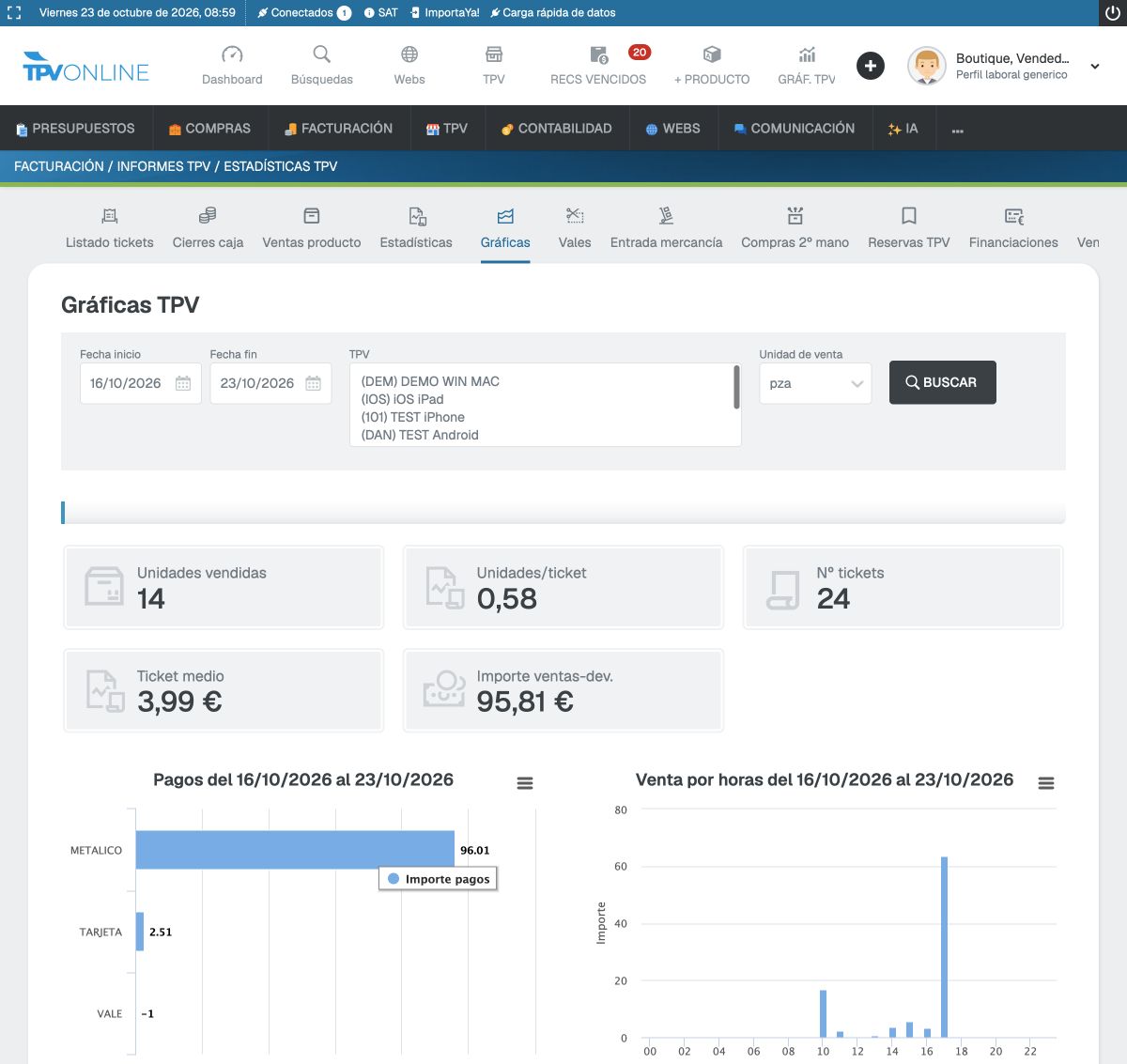This screenshot has width=1127, height=1064.
Task: Switch to Vales tab
Action: [575, 229]
